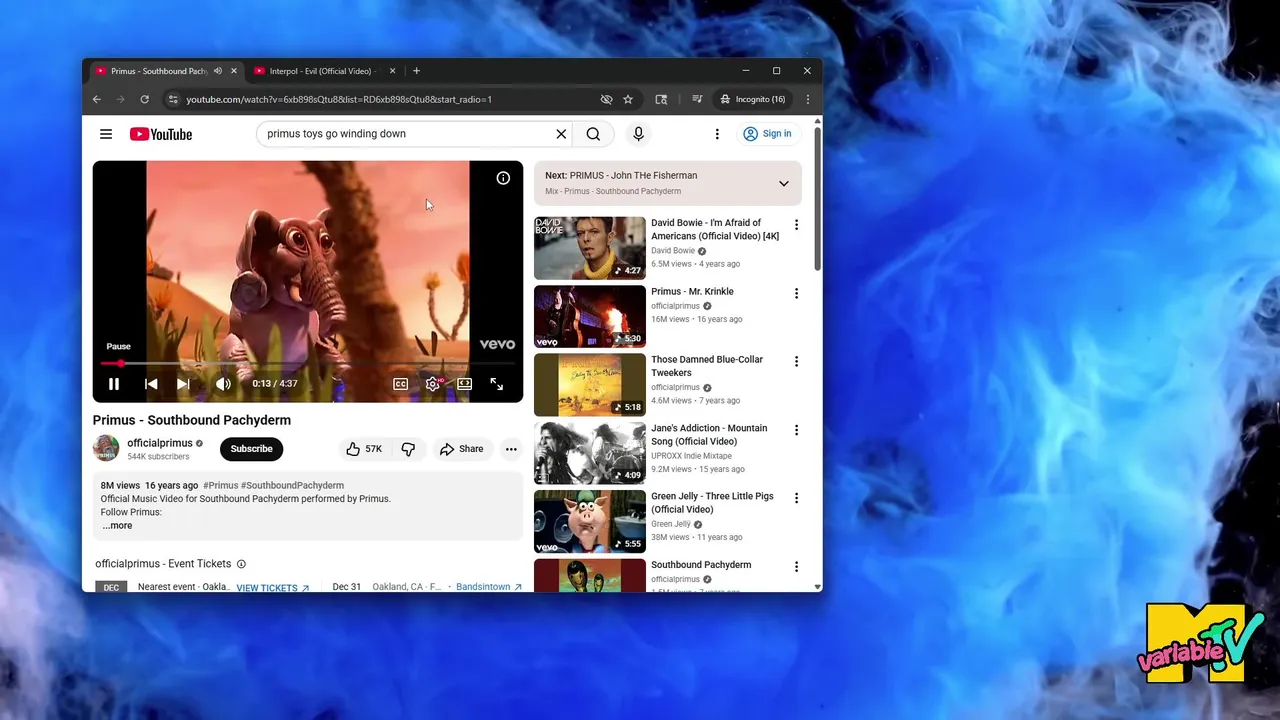Open video player settings gear

point(433,384)
